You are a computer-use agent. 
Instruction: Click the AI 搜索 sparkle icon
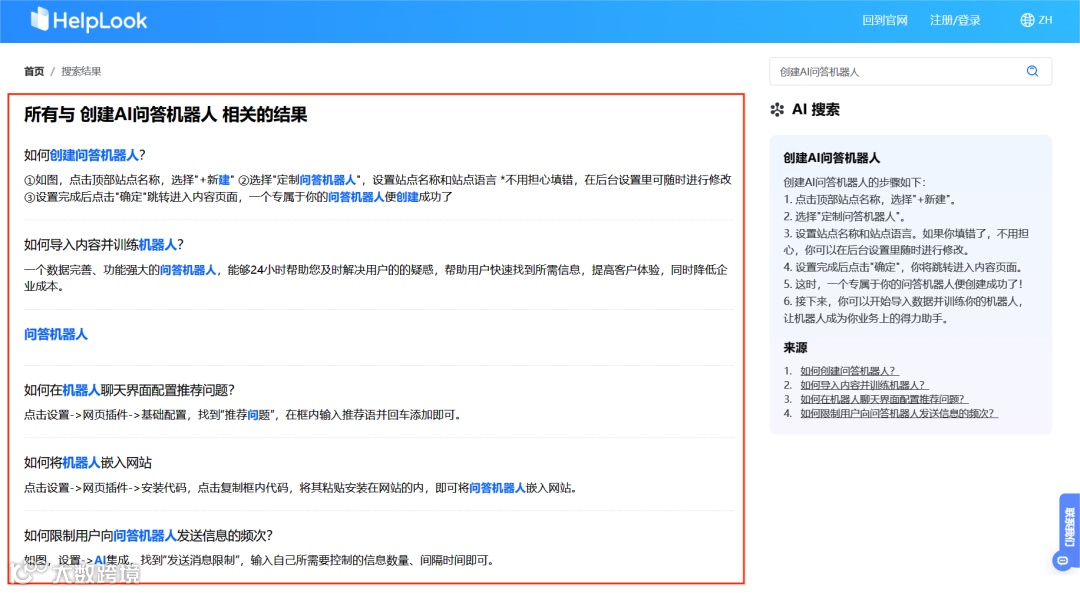click(x=779, y=110)
